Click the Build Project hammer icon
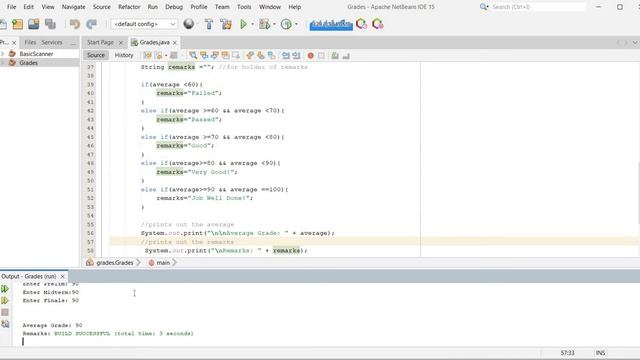Image resolution: width=640 pixels, height=360 pixels. click(x=209, y=24)
